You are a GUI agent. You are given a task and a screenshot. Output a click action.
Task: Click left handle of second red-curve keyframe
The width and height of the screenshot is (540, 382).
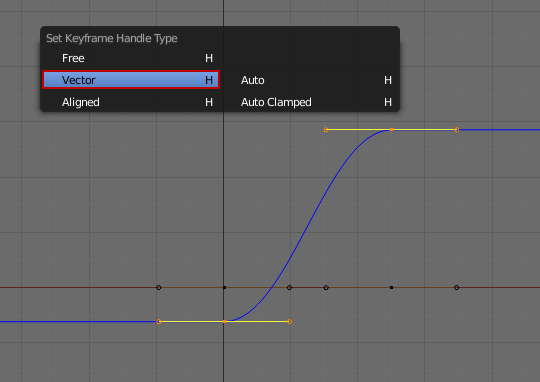tap(326, 287)
